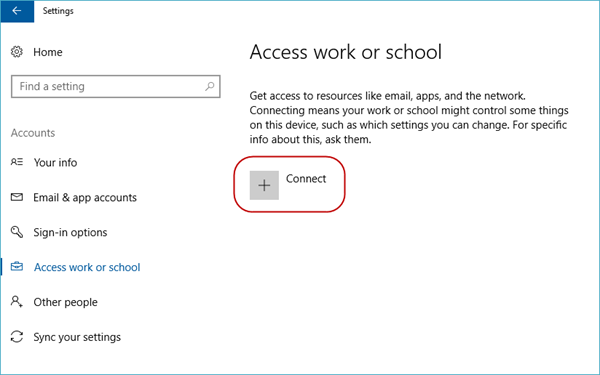Click the Other people icon
Viewport: 600px width, 375px height.
(x=16, y=302)
